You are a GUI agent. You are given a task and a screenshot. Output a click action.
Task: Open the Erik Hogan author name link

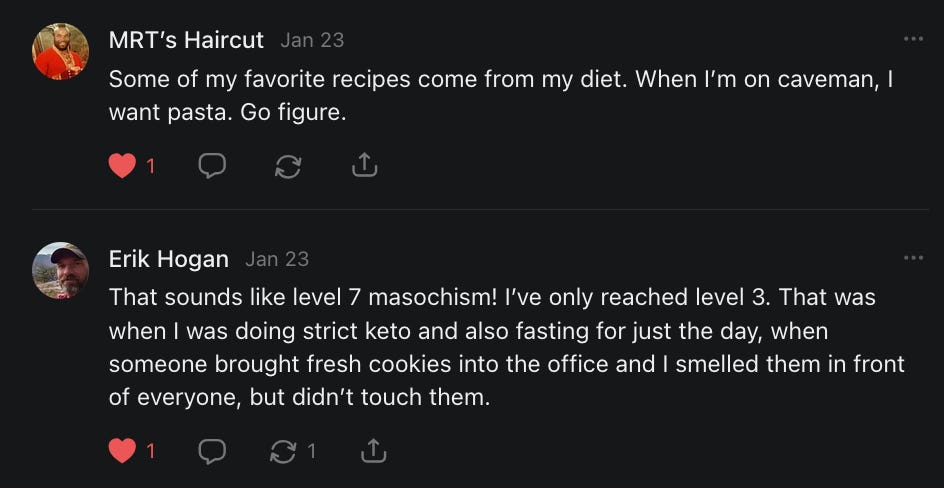click(168, 259)
